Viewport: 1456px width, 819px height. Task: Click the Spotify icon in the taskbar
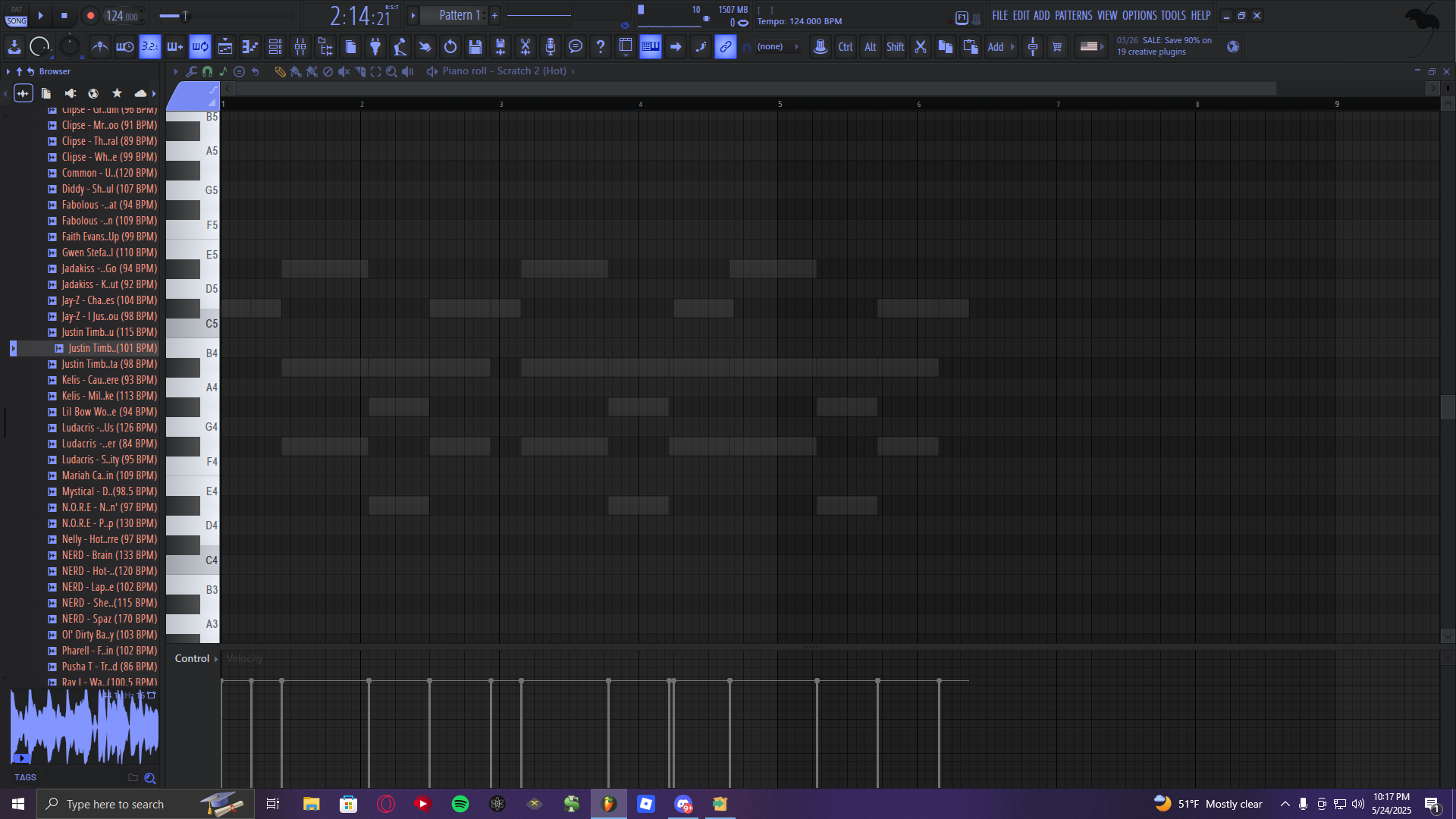coord(460,804)
